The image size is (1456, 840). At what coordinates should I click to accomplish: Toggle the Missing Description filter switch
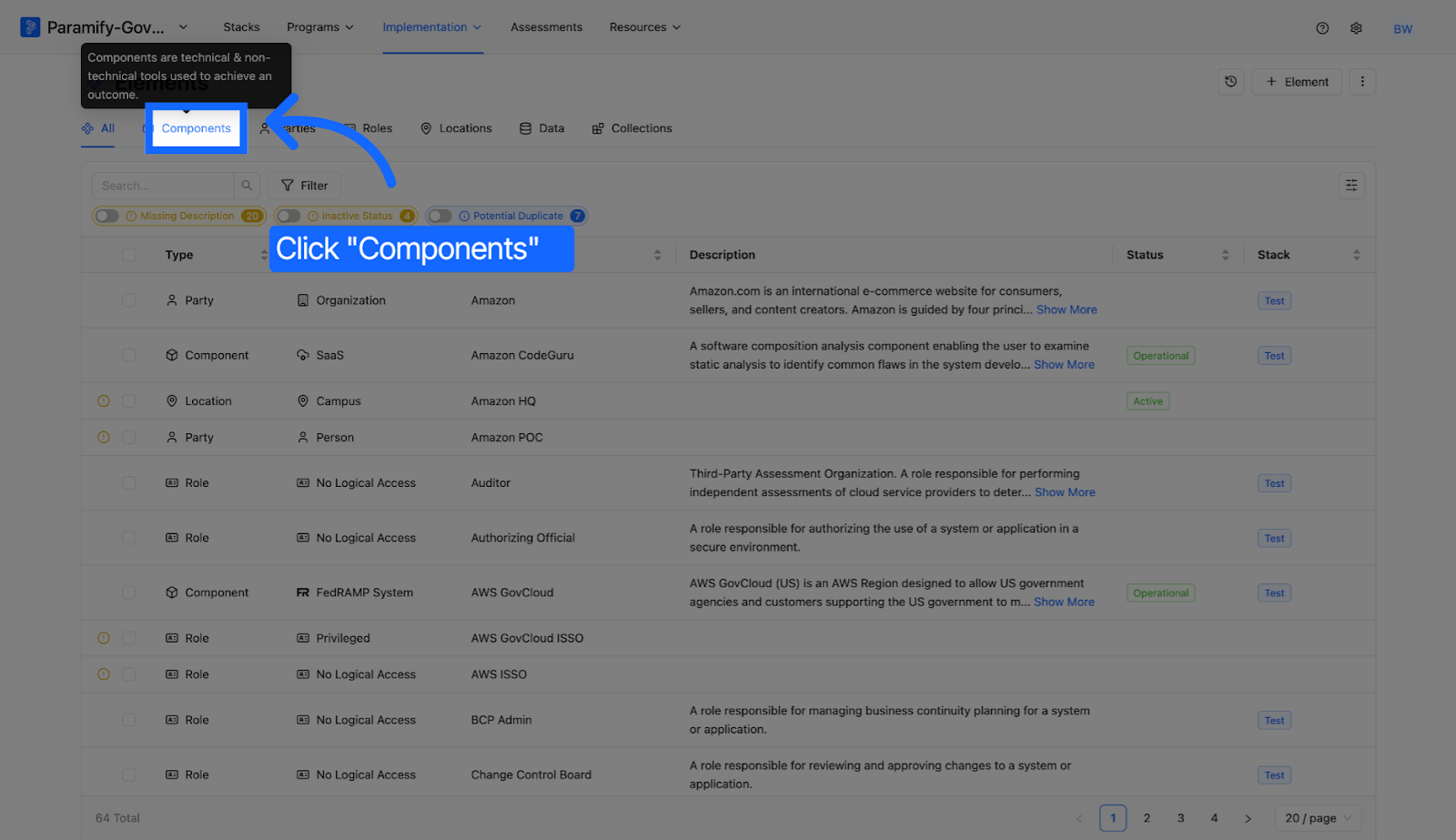tap(107, 217)
